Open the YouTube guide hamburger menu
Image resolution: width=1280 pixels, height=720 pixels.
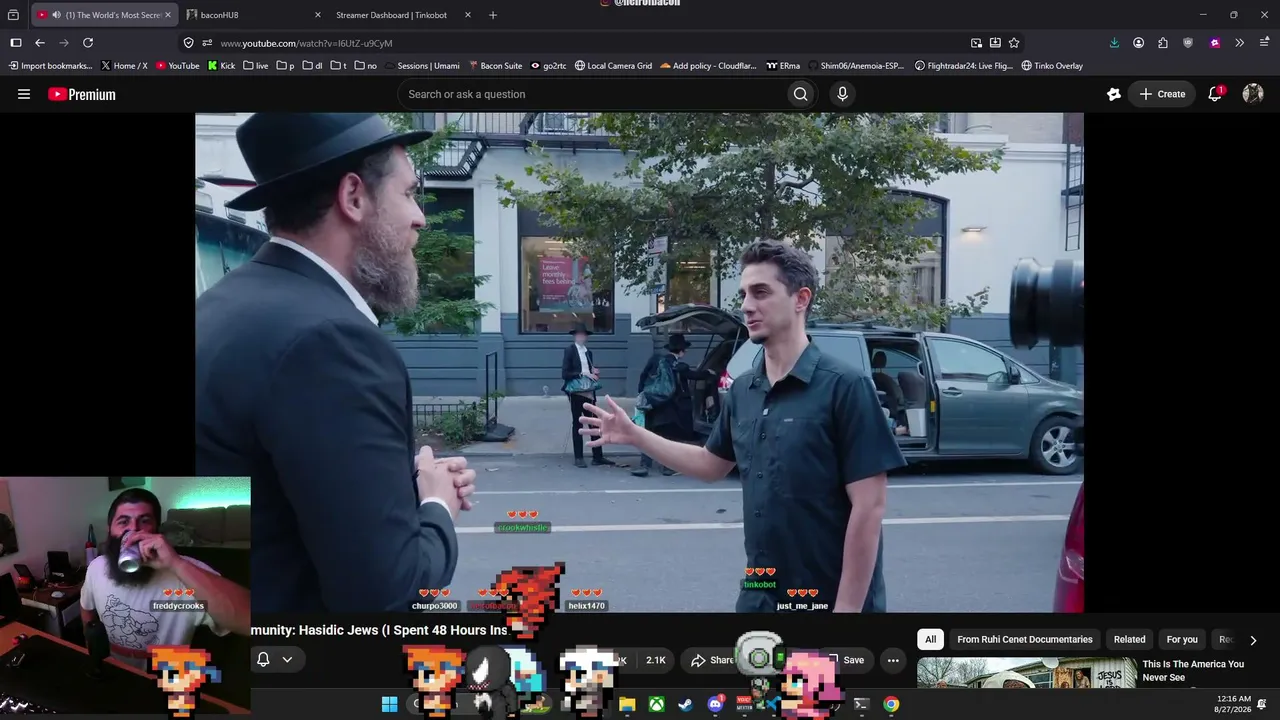pos(24,94)
